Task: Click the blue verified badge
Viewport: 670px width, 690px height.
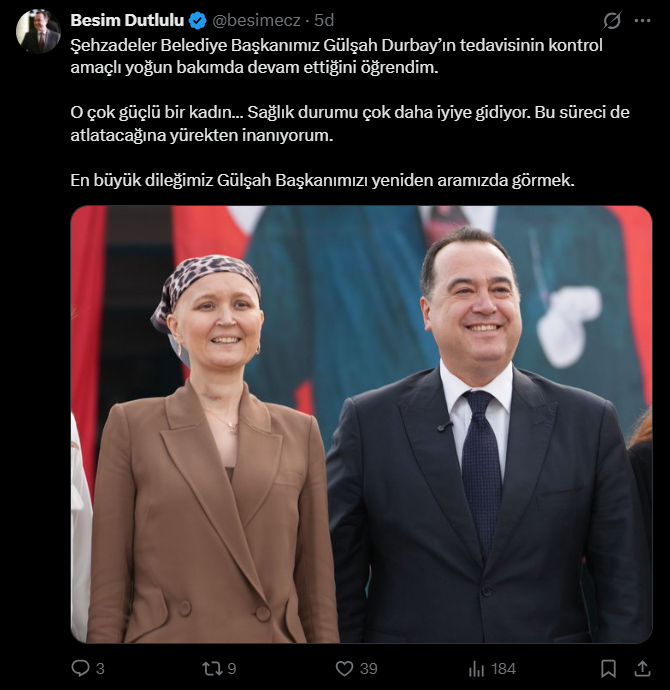Action: 198,21
